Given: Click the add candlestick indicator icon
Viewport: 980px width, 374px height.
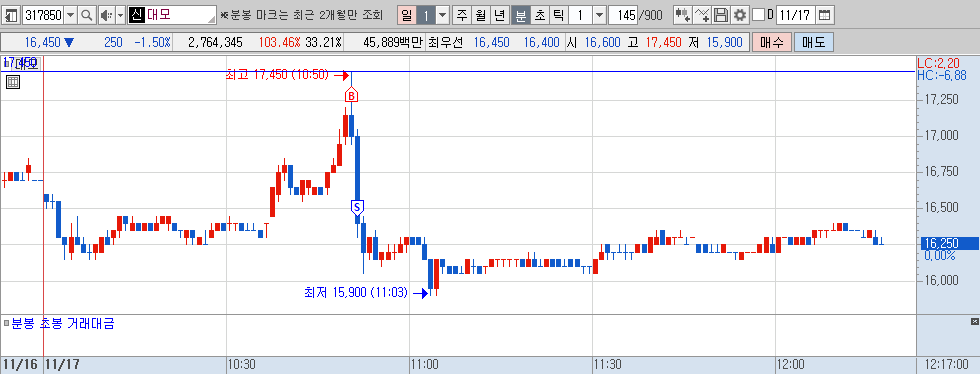Looking at the screenshot, I should point(682,15).
